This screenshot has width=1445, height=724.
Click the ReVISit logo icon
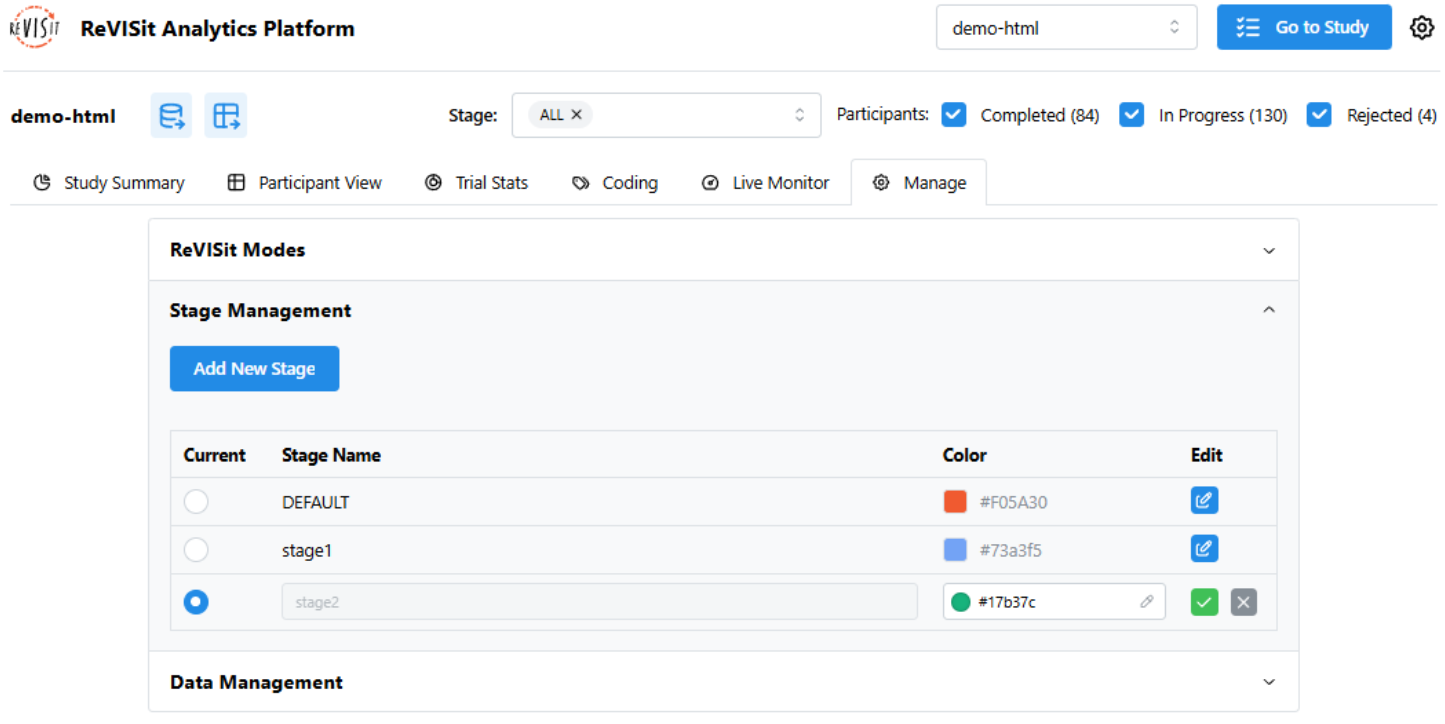34,28
